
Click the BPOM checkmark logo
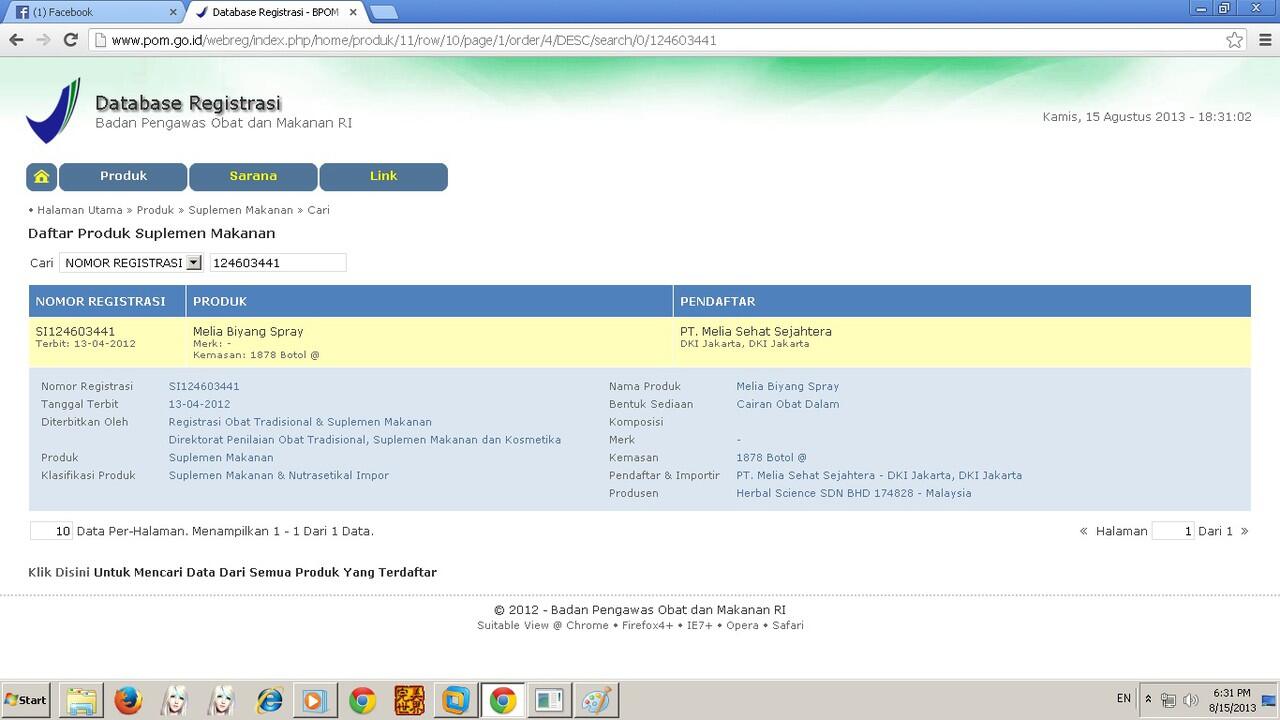click(x=53, y=111)
